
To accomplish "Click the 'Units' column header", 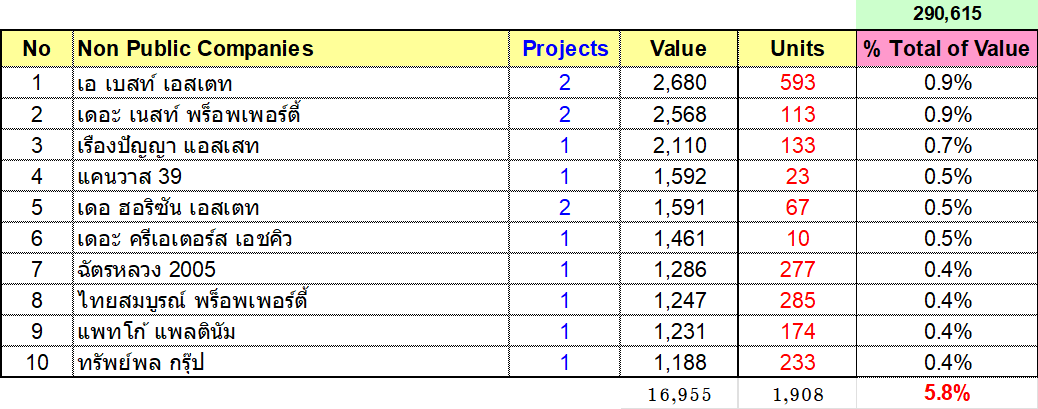I will click(x=797, y=49).
